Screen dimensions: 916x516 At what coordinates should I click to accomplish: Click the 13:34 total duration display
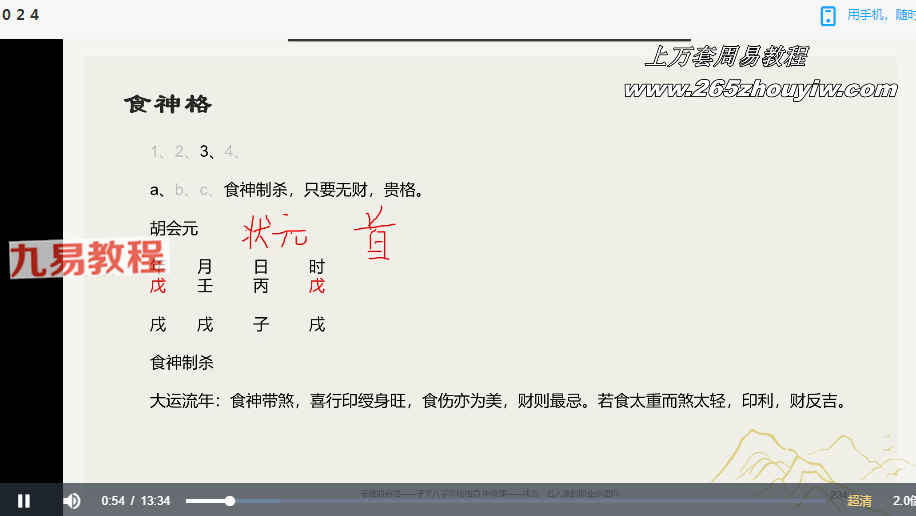[x=154, y=501]
